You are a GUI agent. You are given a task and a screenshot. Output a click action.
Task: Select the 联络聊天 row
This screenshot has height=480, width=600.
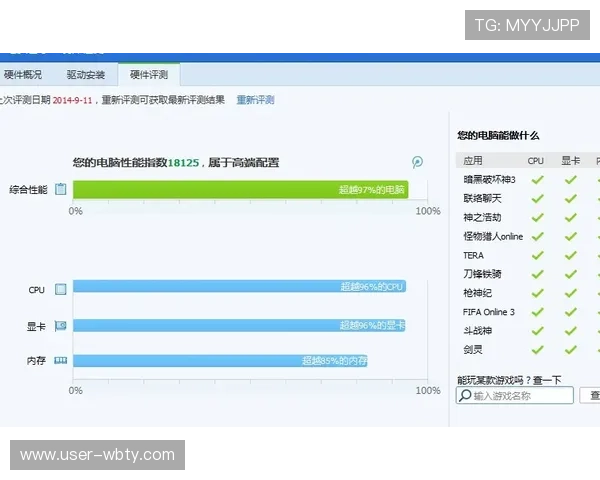[x=528, y=198]
